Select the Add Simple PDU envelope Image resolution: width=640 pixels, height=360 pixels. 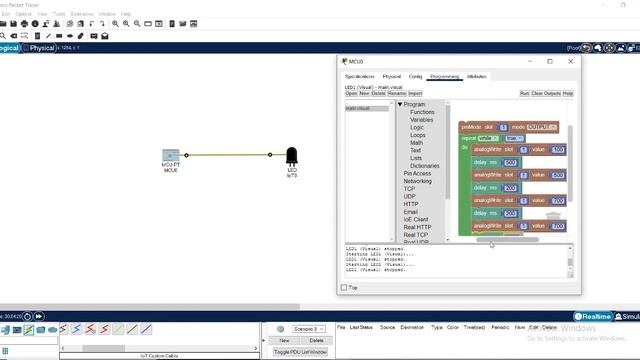pos(94,36)
